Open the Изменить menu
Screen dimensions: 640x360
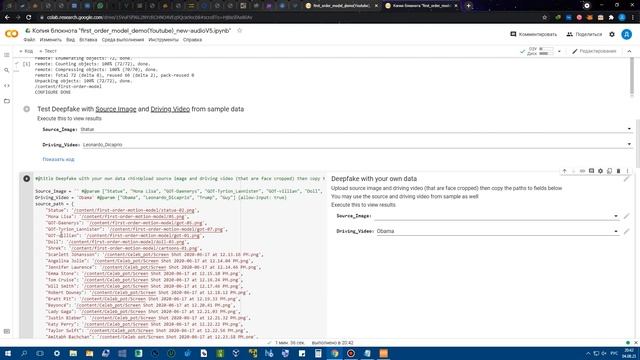[x=51, y=40]
